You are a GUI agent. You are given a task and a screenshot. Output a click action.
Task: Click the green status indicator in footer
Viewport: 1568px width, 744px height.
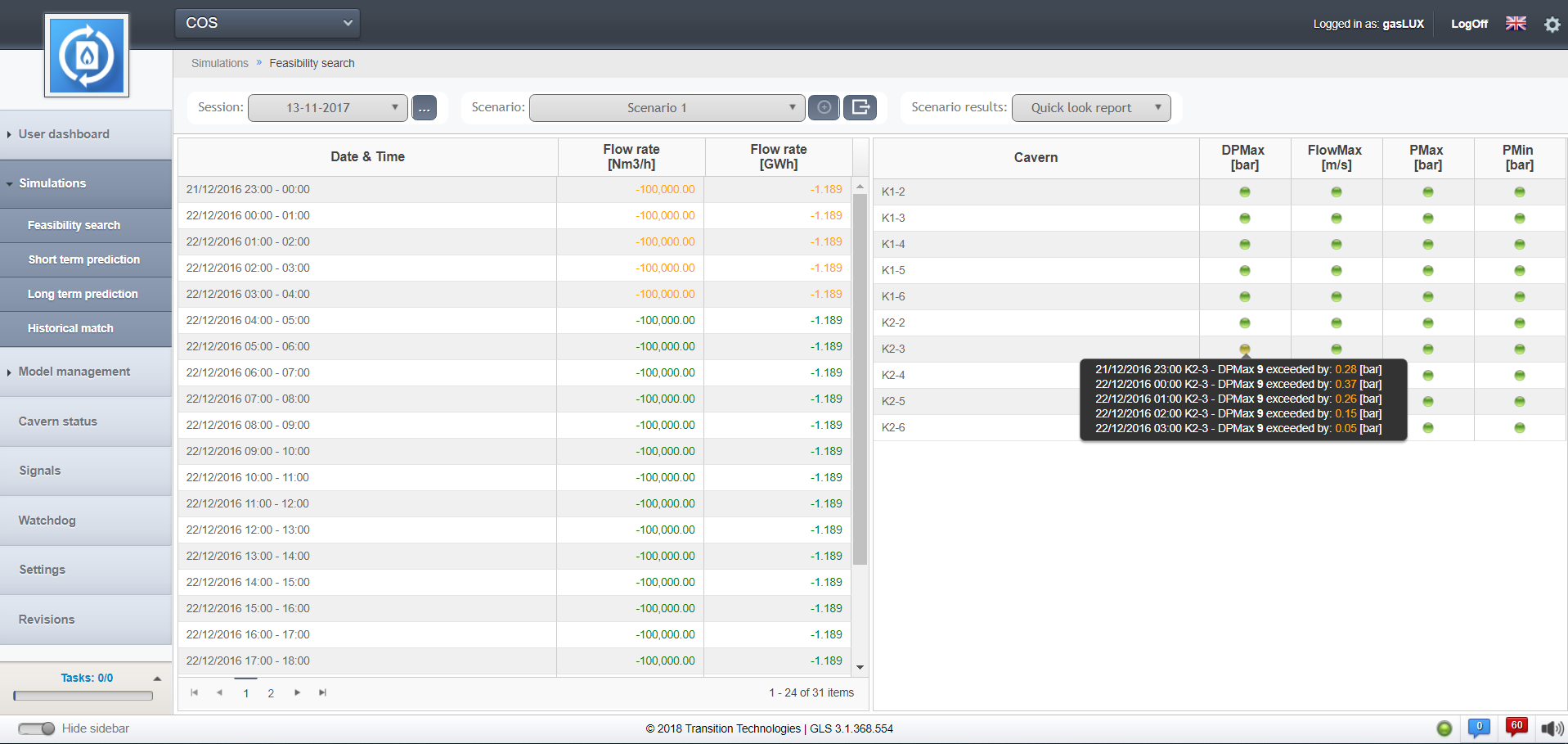click(1444, 728)
